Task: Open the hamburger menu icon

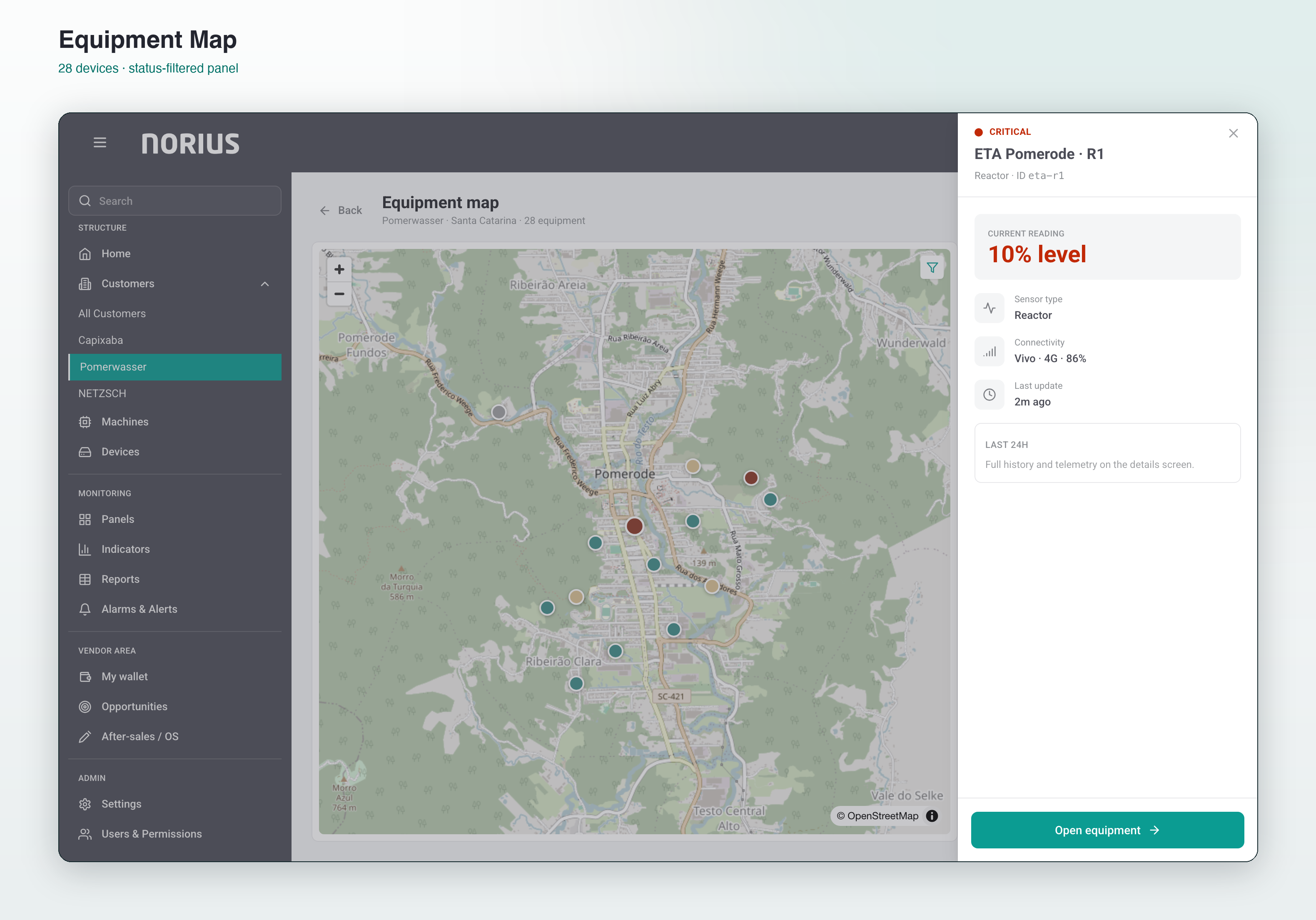Action: pos(100,143)
